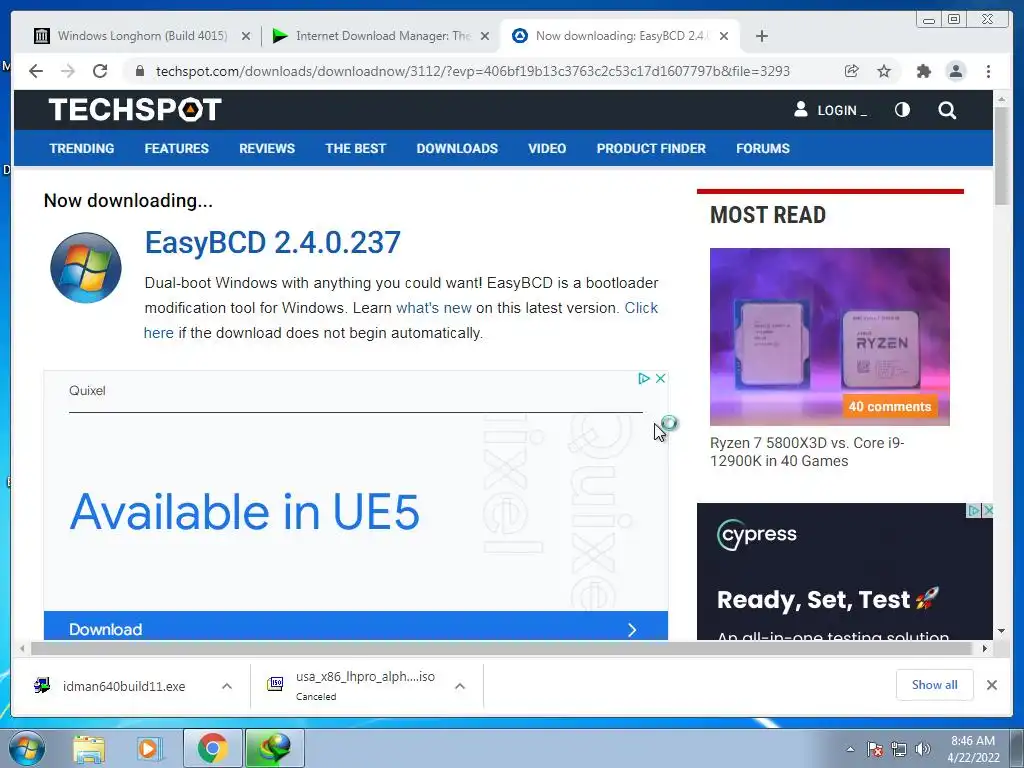Go back to the previous page
Image resolution: width=1024 pixels, height=768 pixels.
[36, 71]
